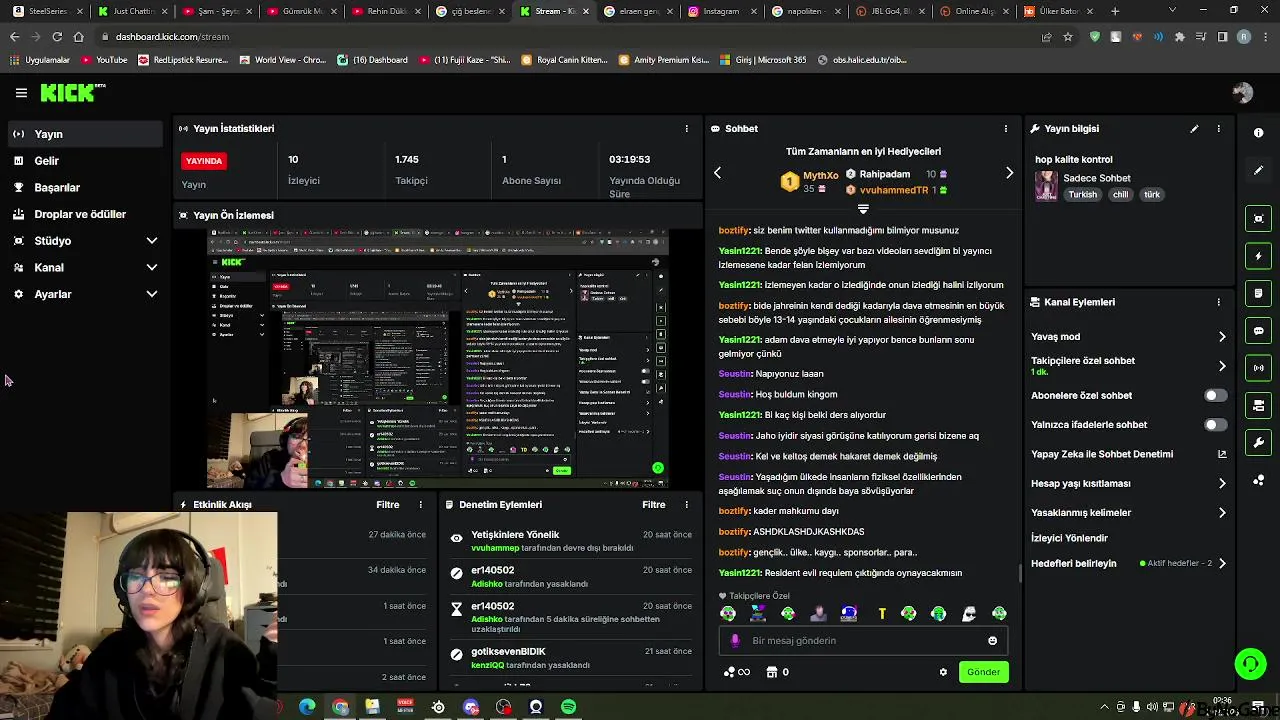Click the pencil icon in right rail
Image resolution: width=1280 pixels, height=720 pixels.
click(1258, 170)
